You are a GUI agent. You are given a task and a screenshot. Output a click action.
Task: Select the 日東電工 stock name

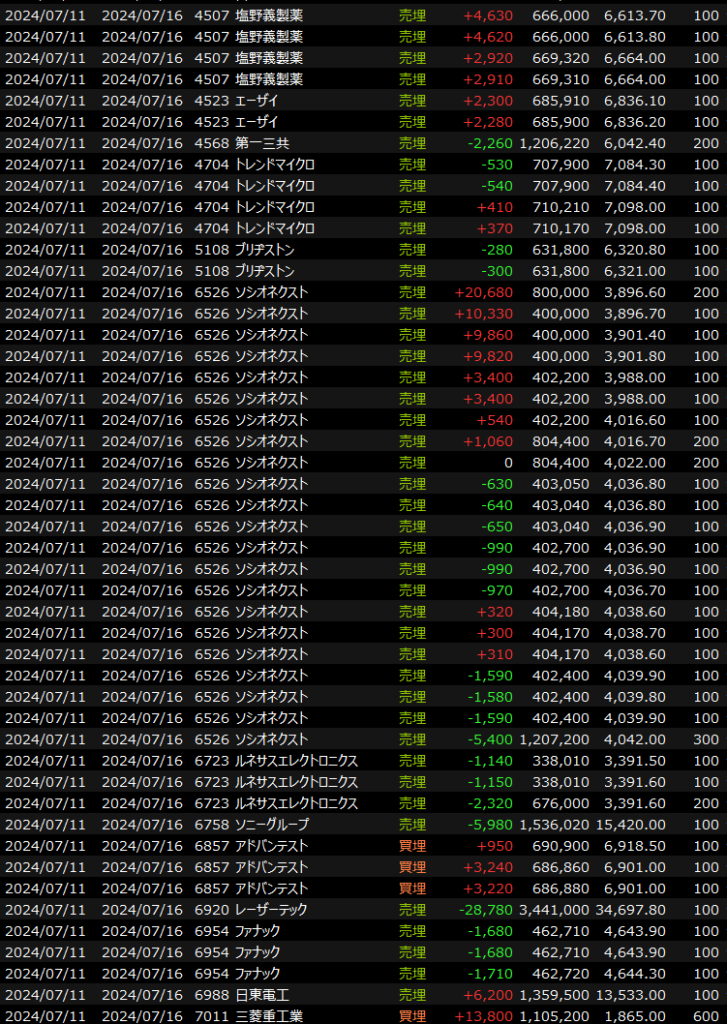point(262,994)
